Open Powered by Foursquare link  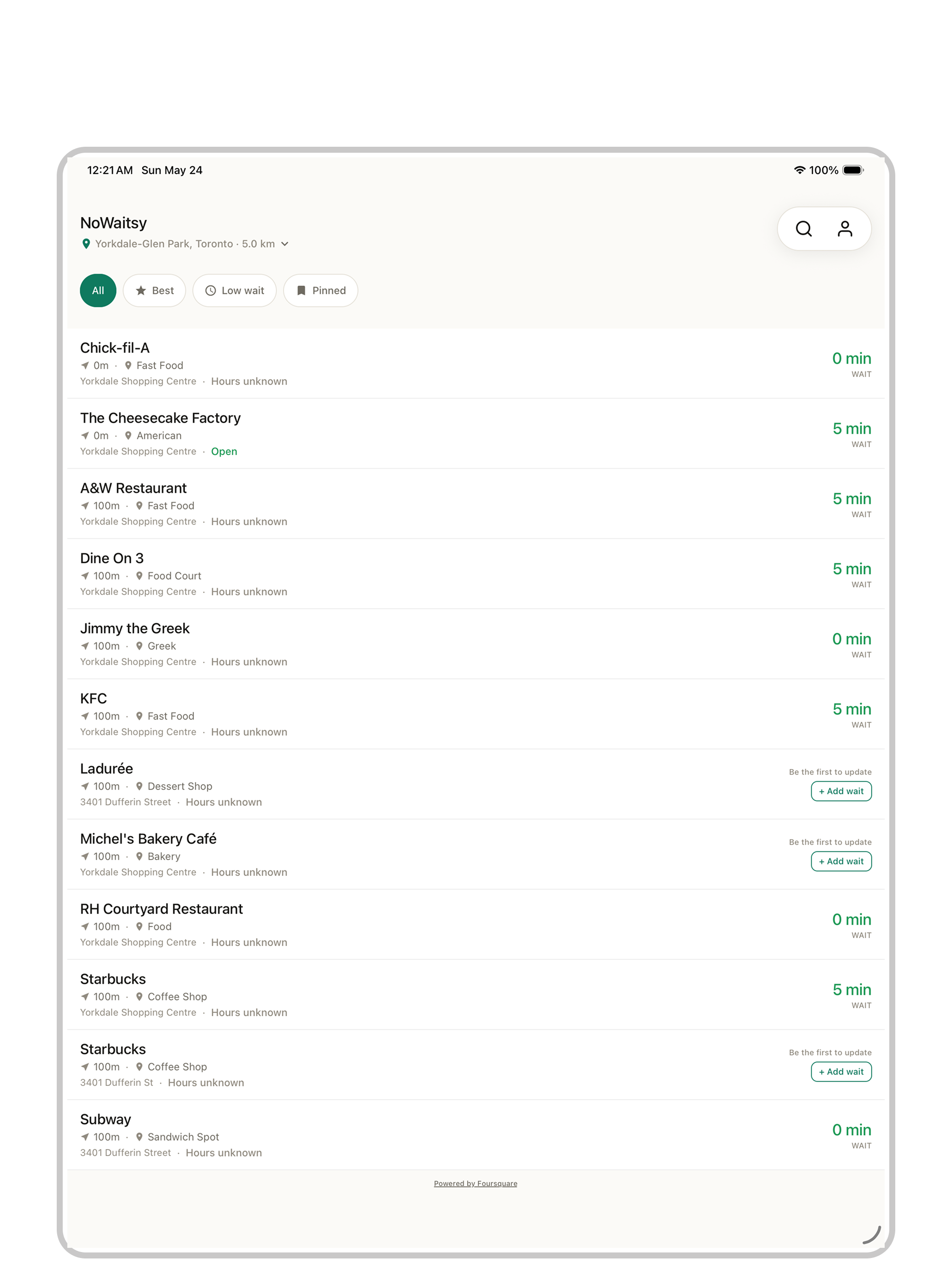point(475,1183)
